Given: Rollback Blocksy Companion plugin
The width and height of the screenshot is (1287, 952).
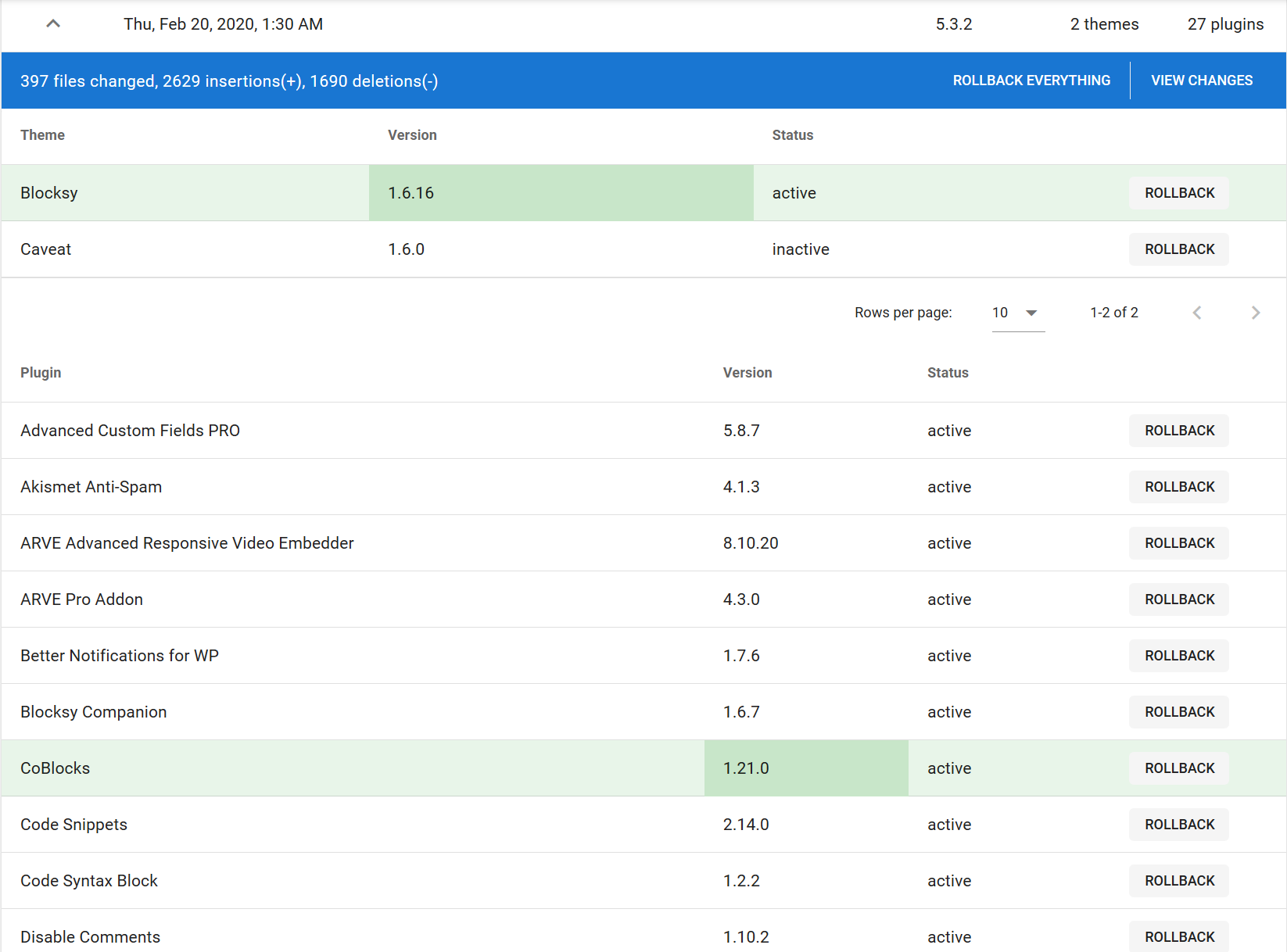Looking at the screenshot, I should tap(1179, 712).
